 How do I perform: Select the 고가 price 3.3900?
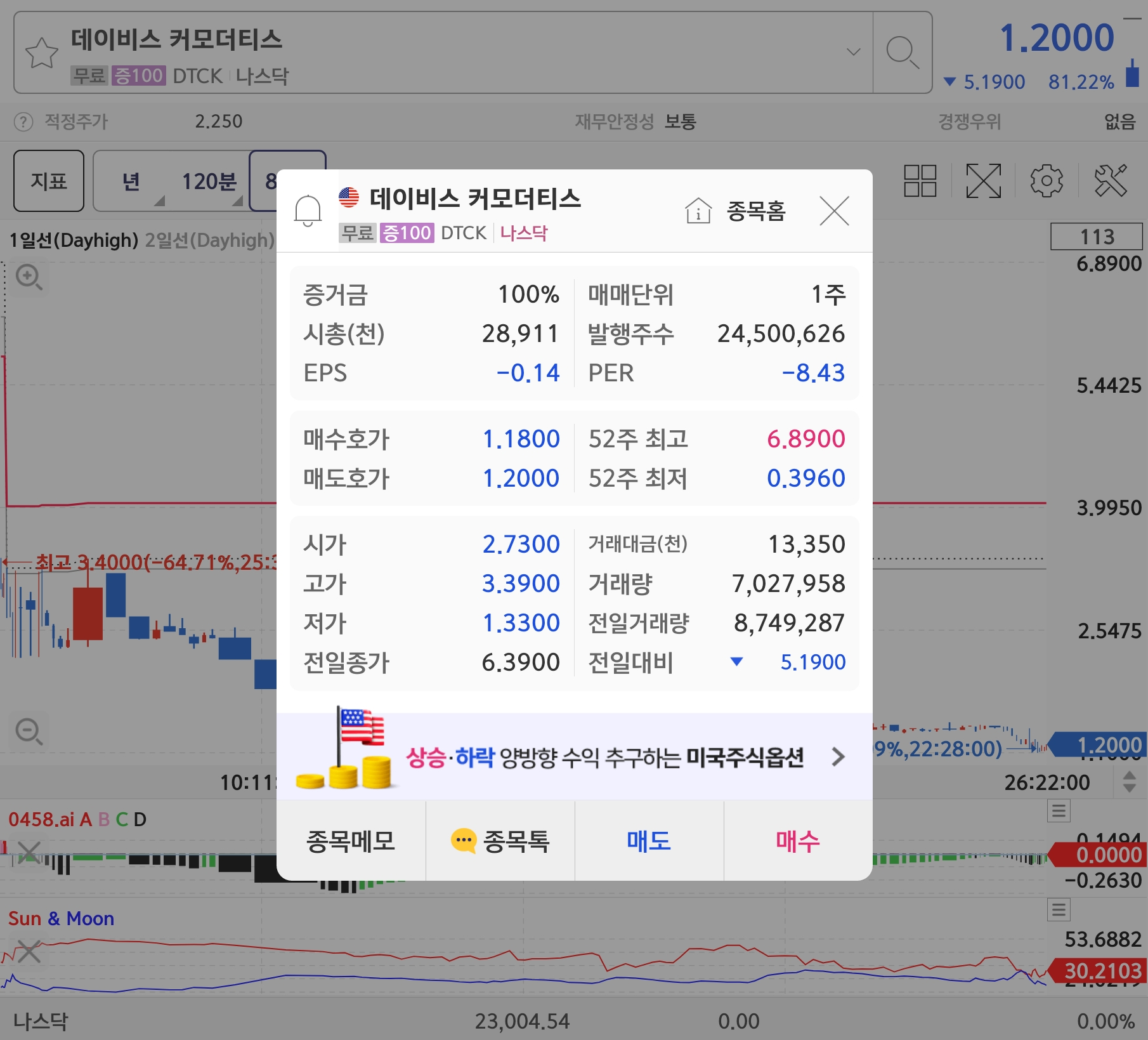coord(521,583)
